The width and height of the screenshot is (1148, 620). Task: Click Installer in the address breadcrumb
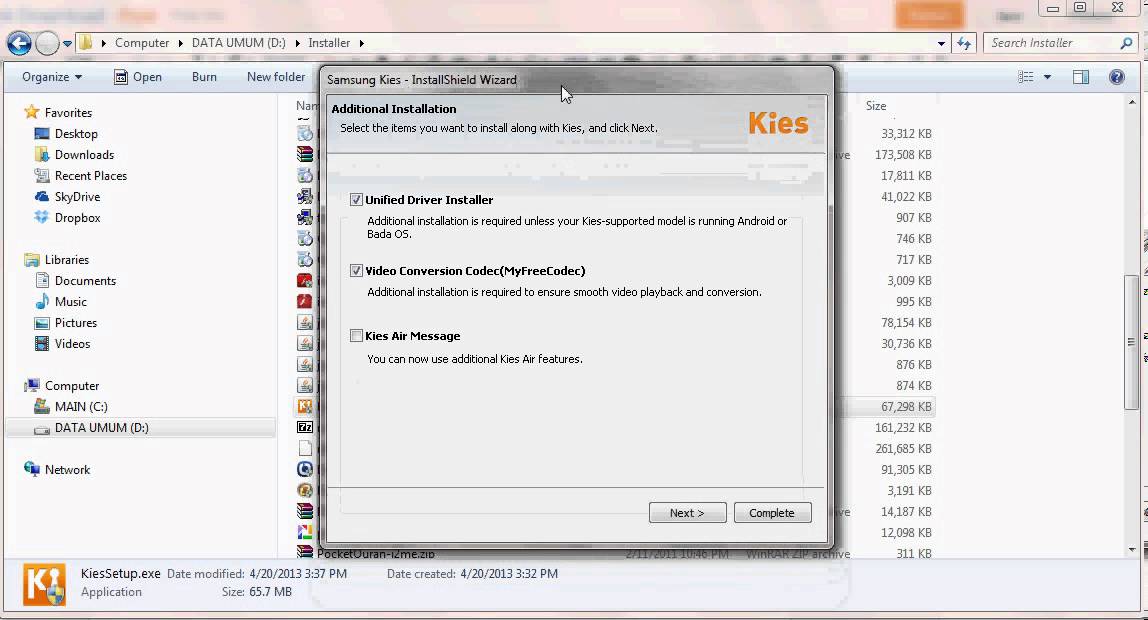(329, 43)
